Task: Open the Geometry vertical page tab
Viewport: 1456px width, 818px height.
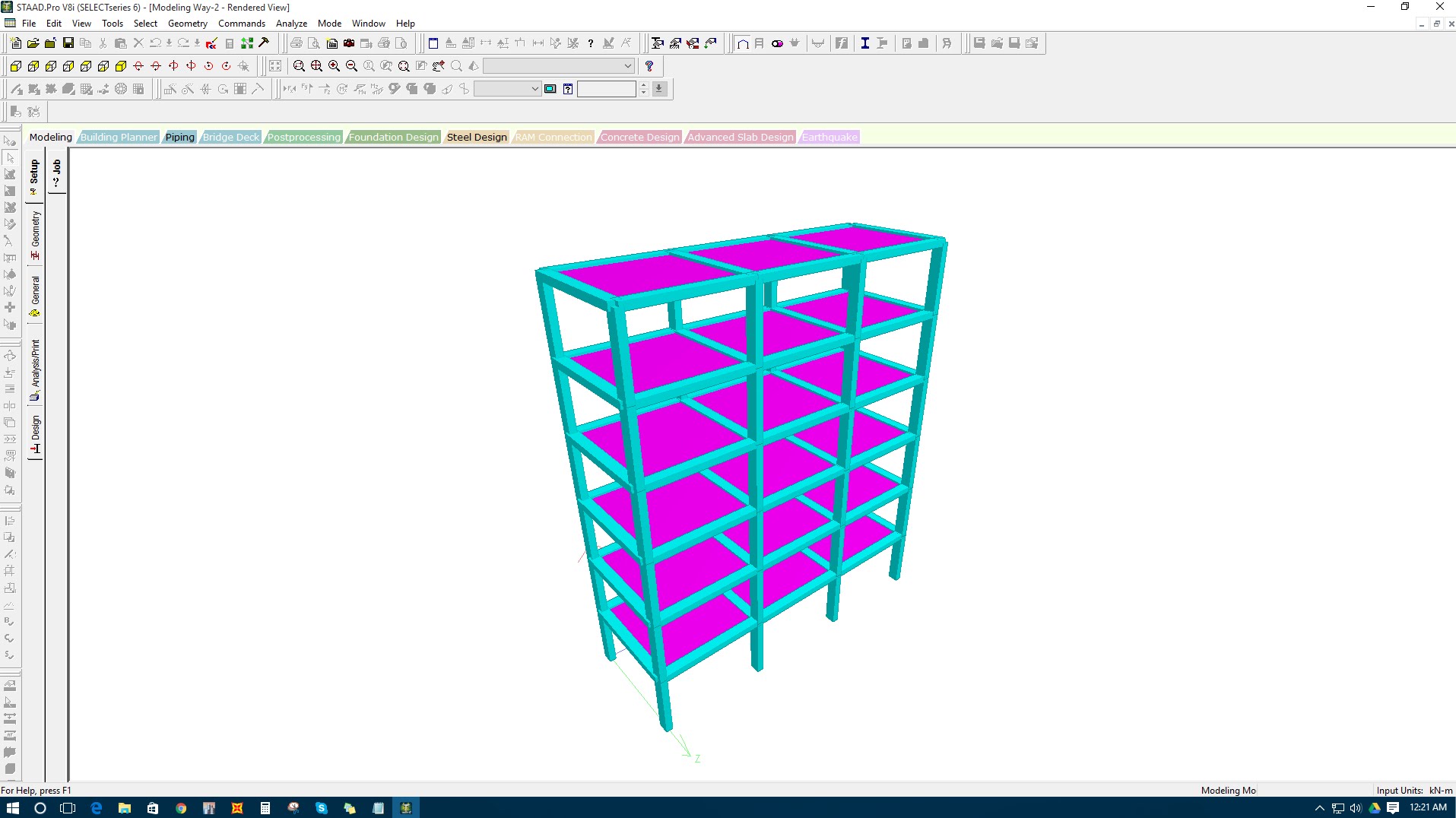Action: point(35,235)
